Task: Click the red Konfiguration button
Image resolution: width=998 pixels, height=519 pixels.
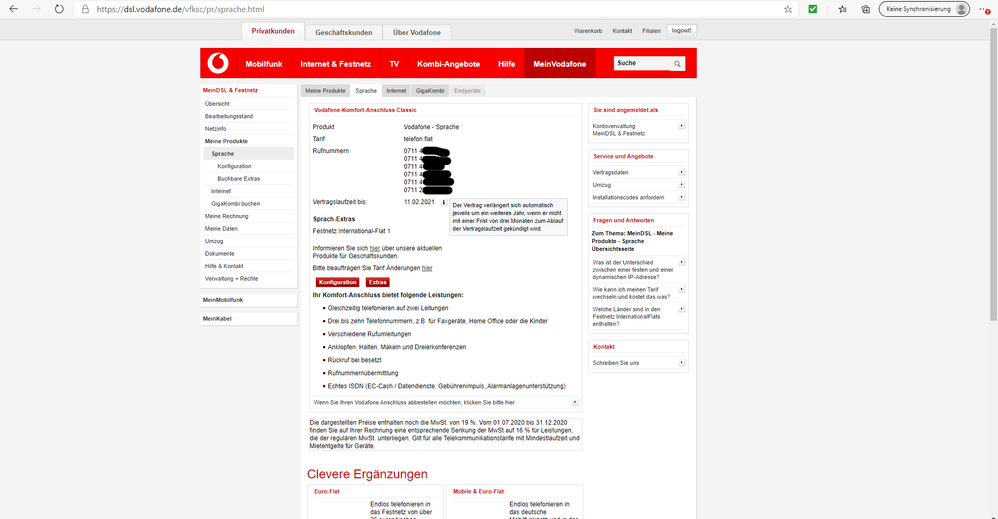Action: (337, 282)
